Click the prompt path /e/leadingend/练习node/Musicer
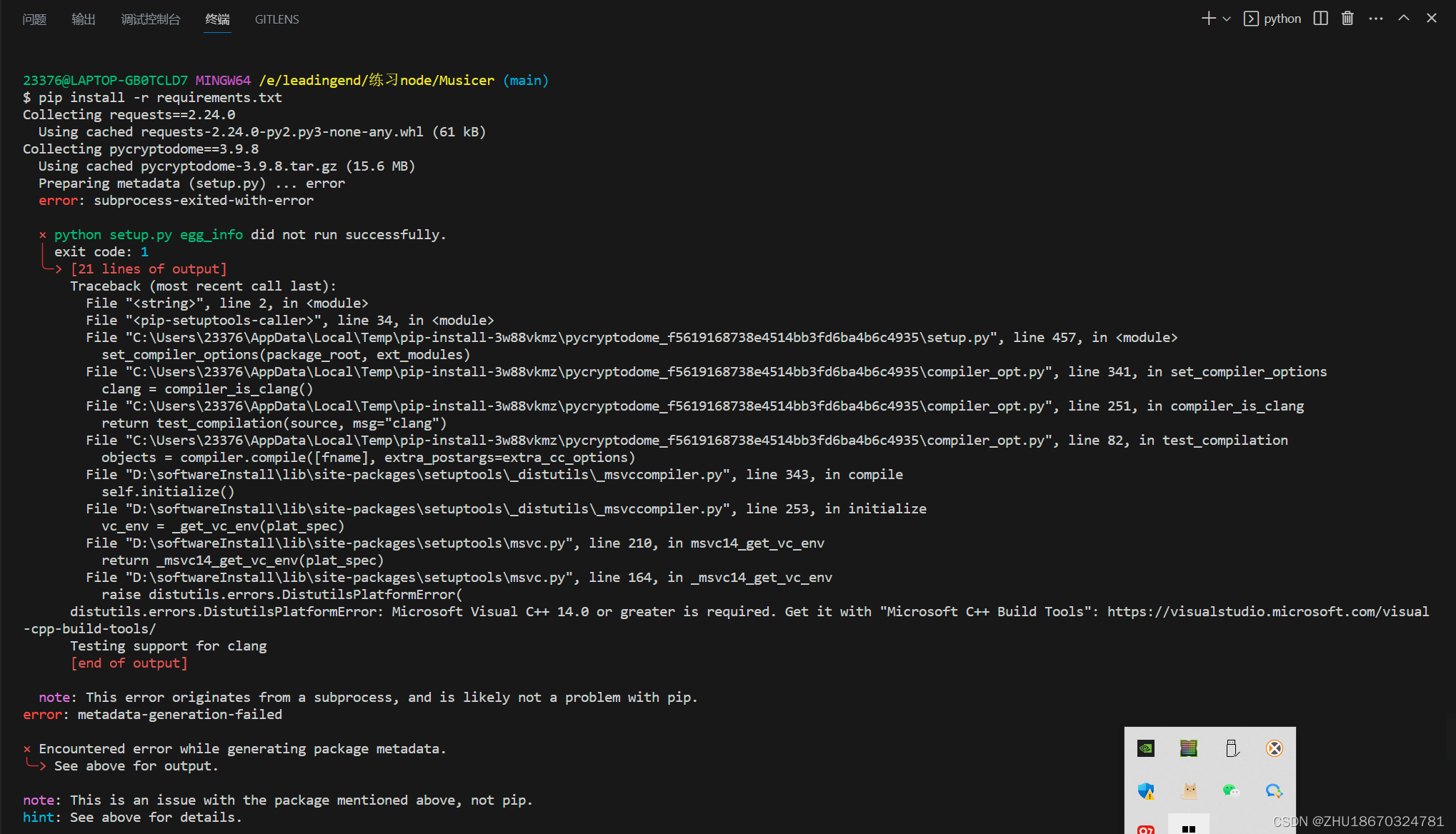Viewport: 1456px width, 834px height. pos(377,81)
